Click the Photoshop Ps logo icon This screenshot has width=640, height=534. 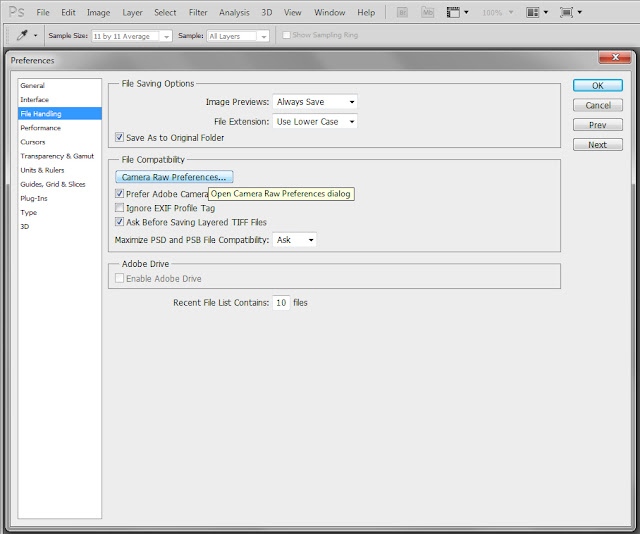click(x=17, y=12)
